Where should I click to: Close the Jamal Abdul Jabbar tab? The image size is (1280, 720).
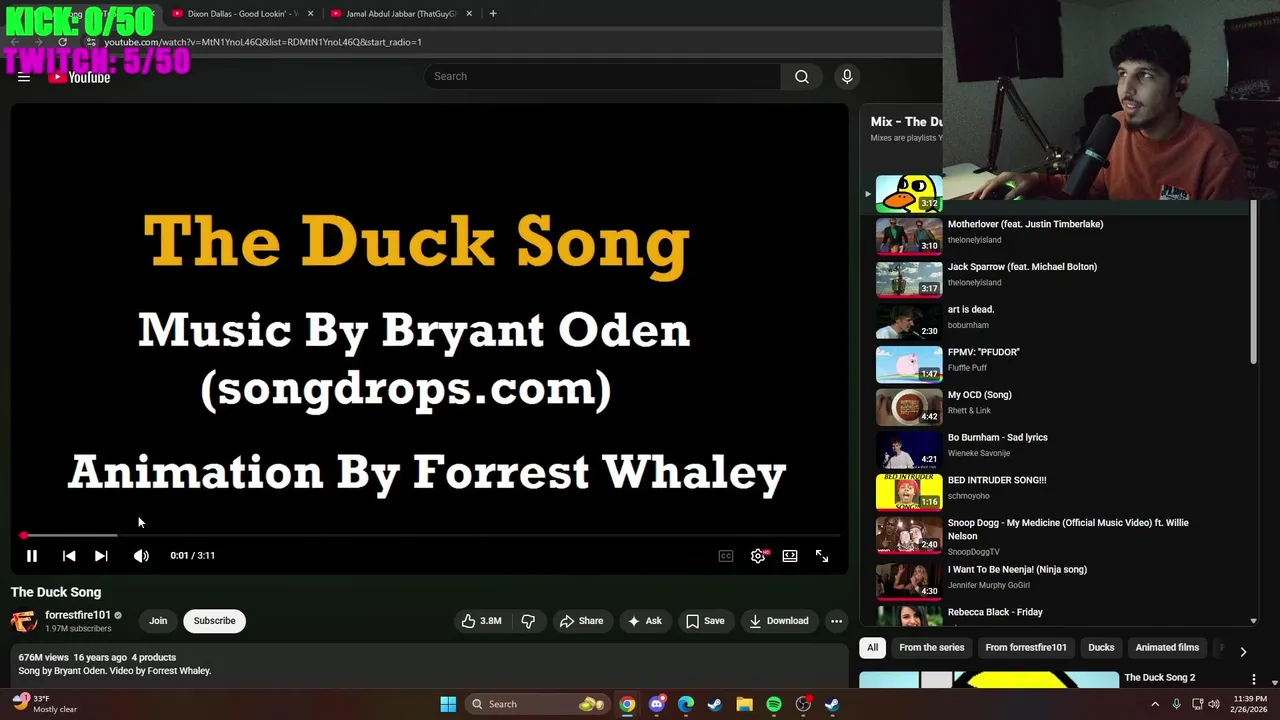pos(469,14)
